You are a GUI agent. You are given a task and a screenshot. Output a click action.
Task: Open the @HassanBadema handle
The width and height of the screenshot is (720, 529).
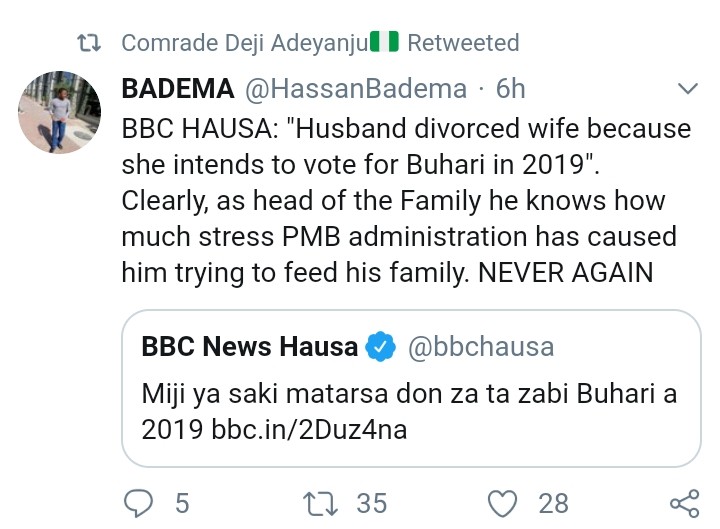(x=356, y=89)
